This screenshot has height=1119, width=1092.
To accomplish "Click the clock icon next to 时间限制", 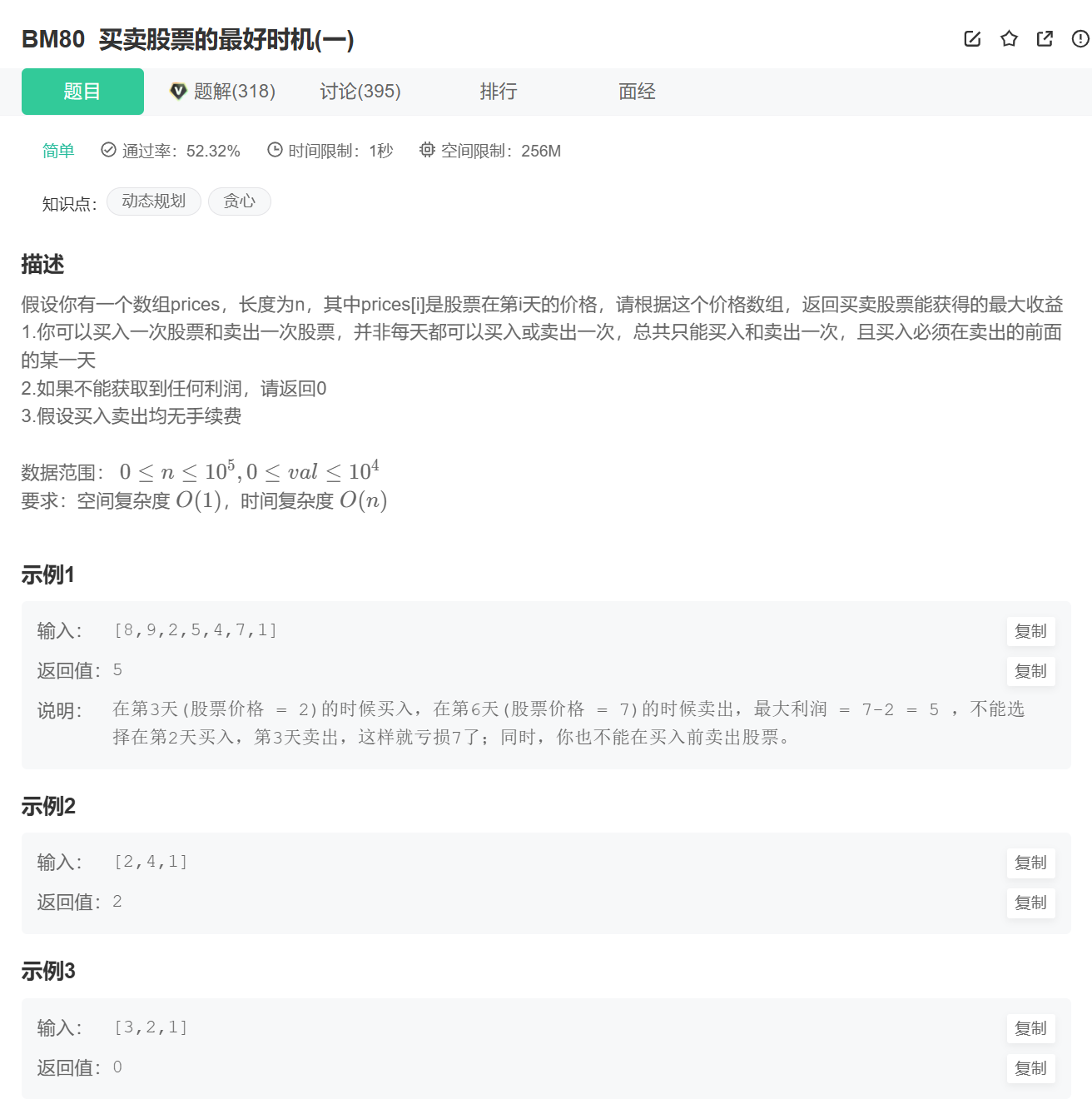I will point(275,150).
